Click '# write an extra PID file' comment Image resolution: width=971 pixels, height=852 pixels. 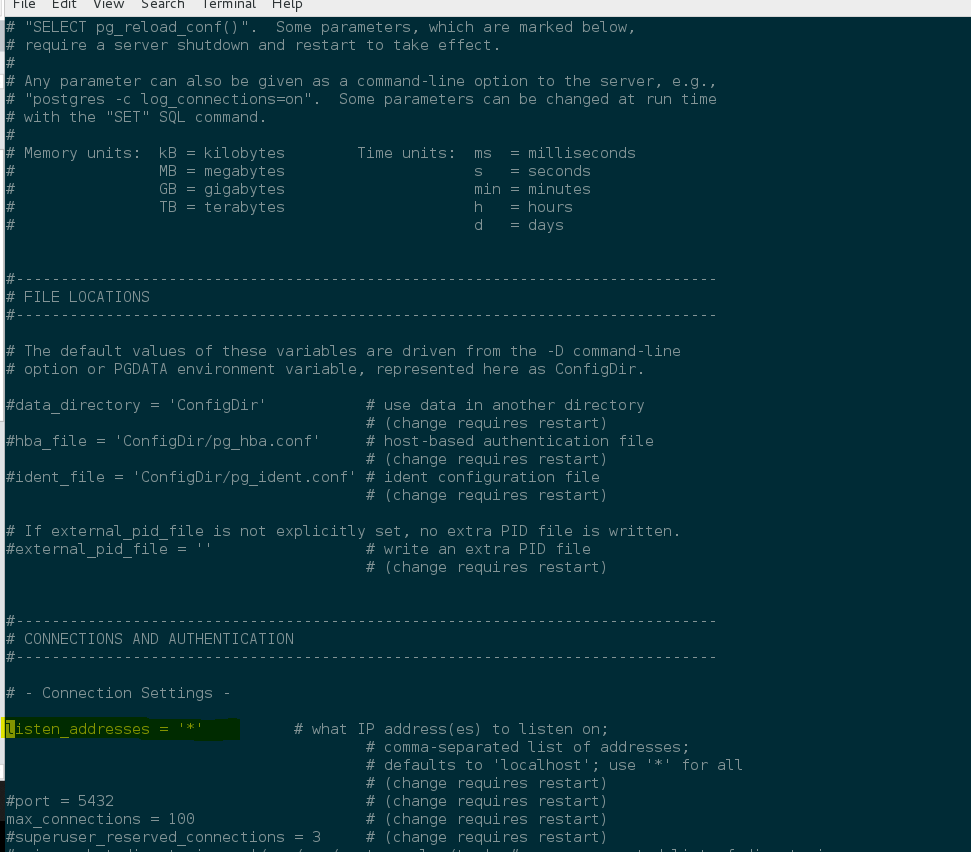[478, 549]
